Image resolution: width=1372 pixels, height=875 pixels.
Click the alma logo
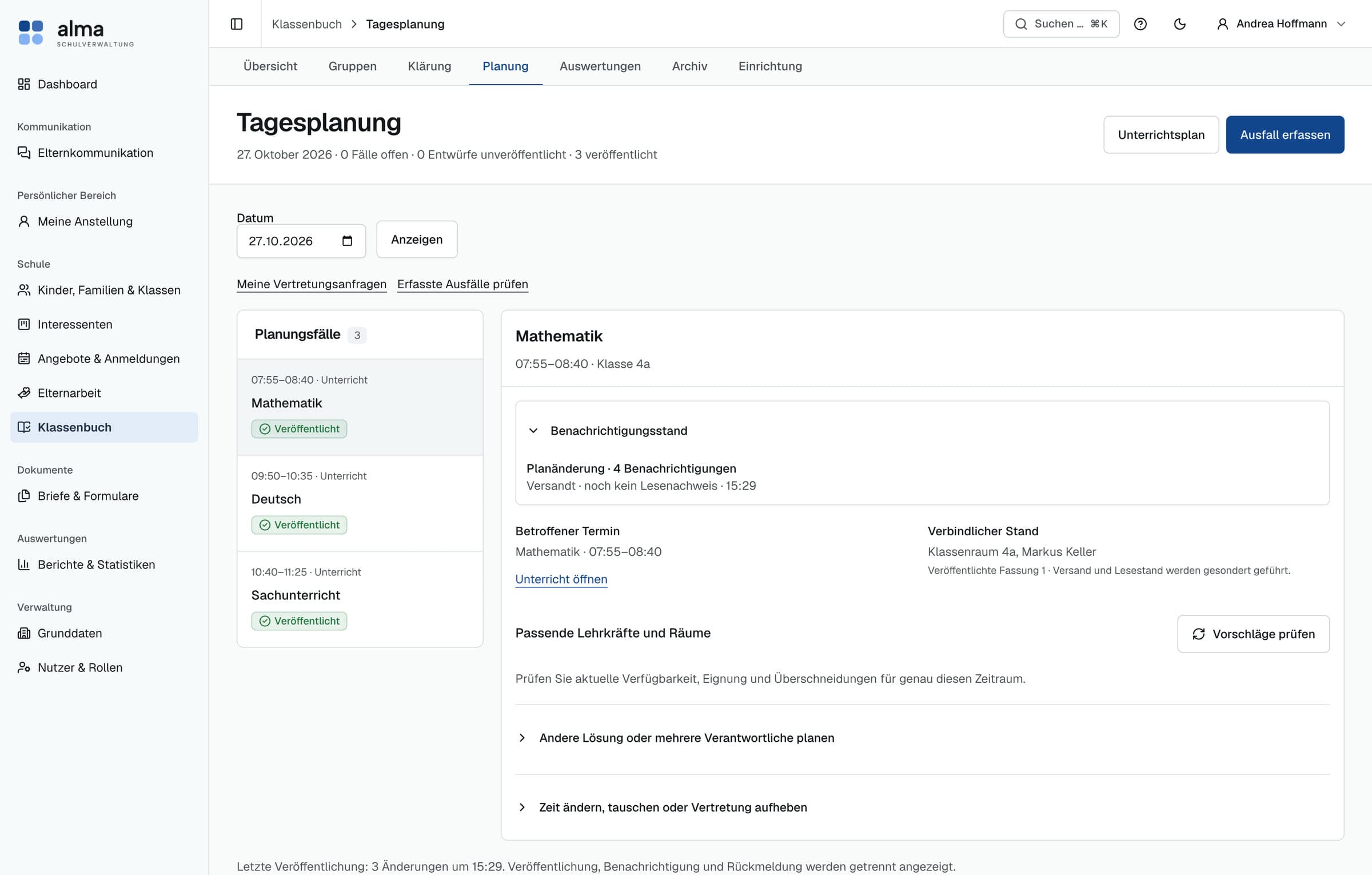click(76, 33)
